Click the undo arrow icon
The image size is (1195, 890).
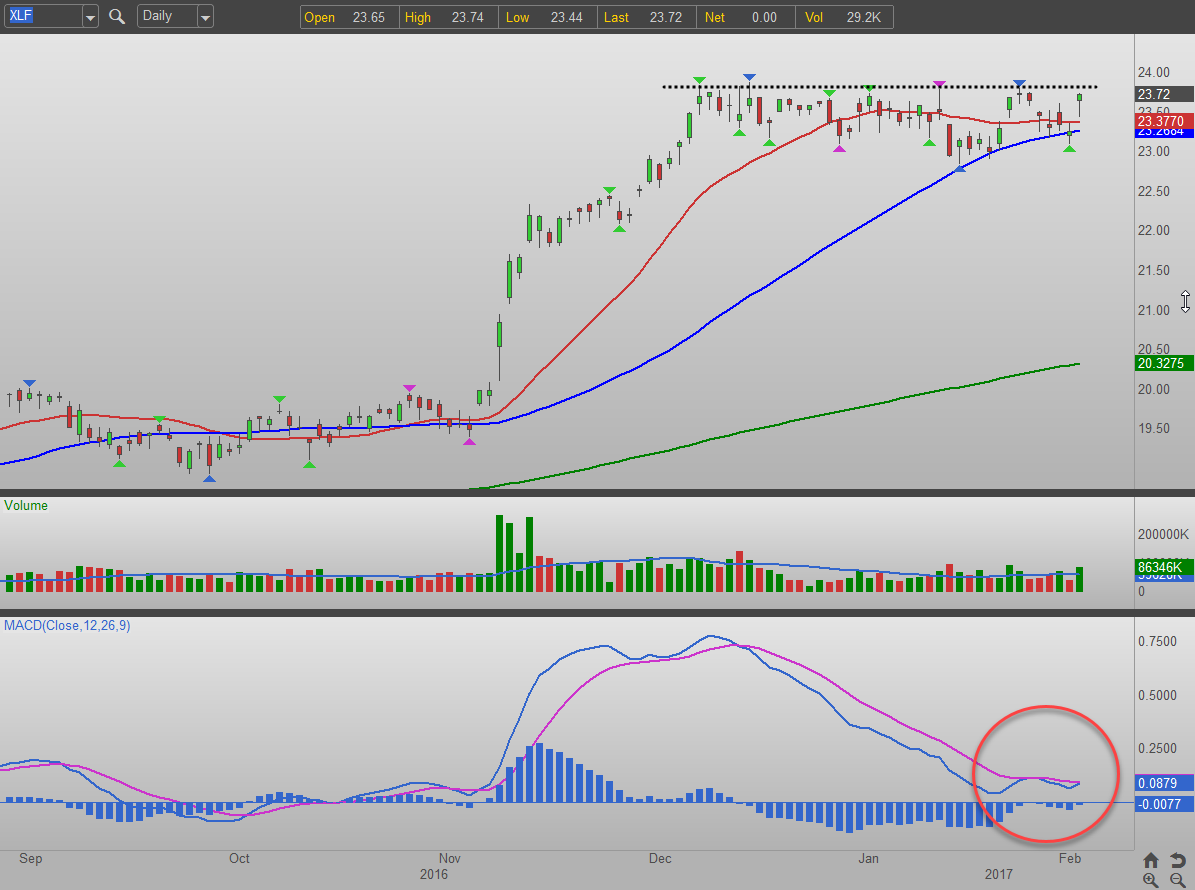(x=1176, y=860)
